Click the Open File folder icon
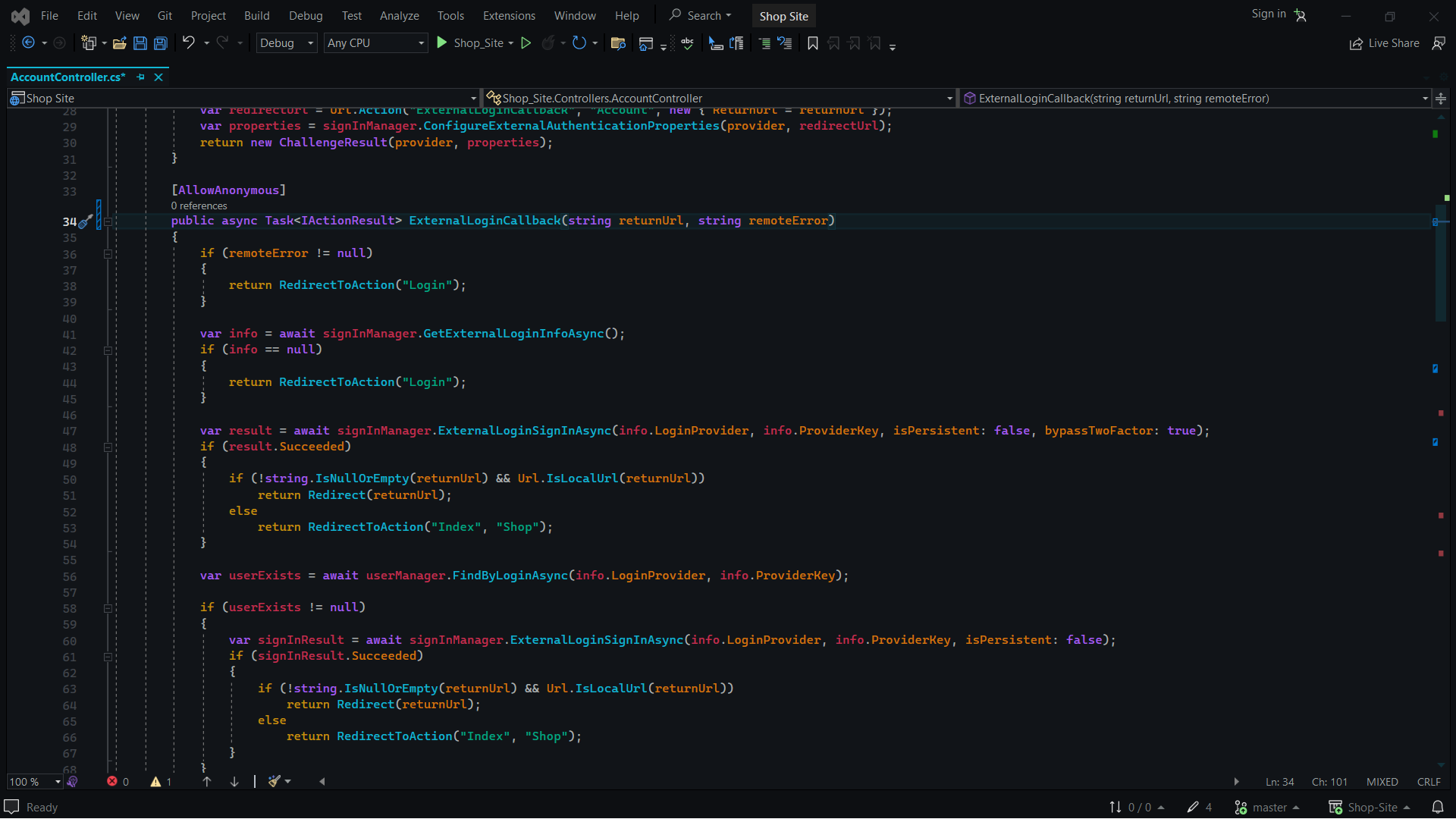Image resolution: width=1456 pixels, height=819 pixels. (x=119, y=43)
